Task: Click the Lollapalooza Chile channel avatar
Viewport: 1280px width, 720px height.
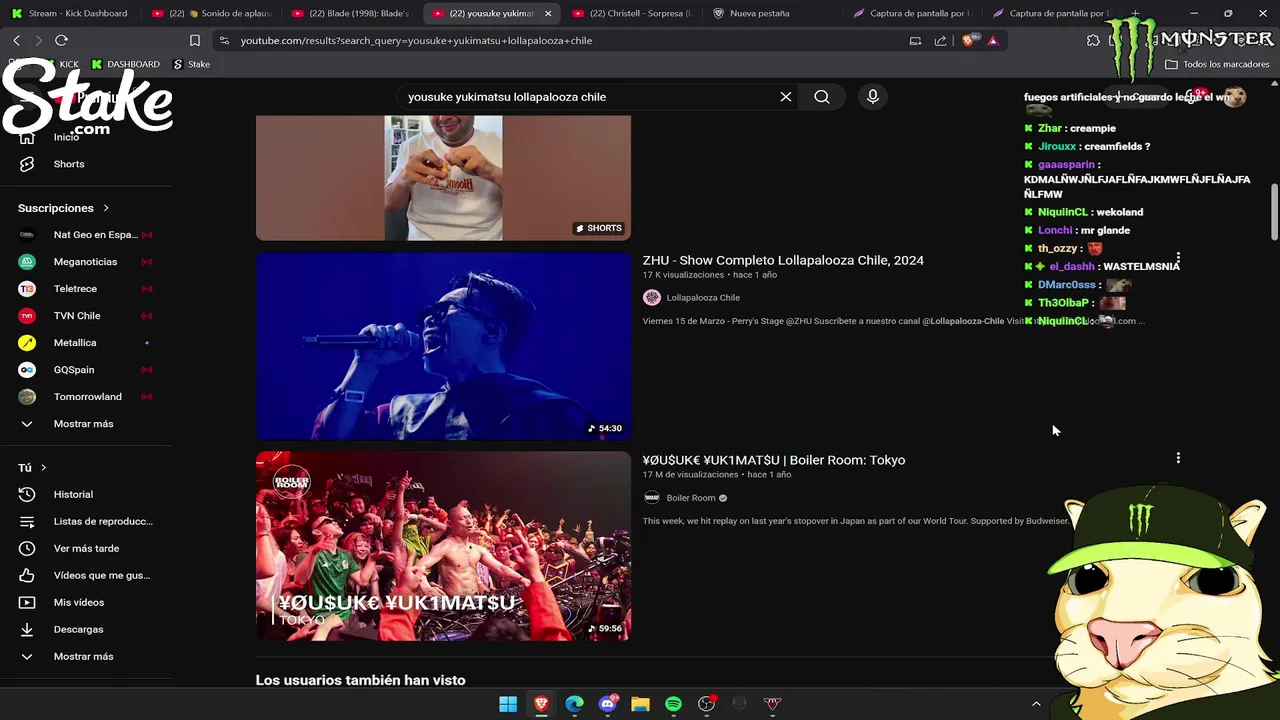Action: (652, 297)
